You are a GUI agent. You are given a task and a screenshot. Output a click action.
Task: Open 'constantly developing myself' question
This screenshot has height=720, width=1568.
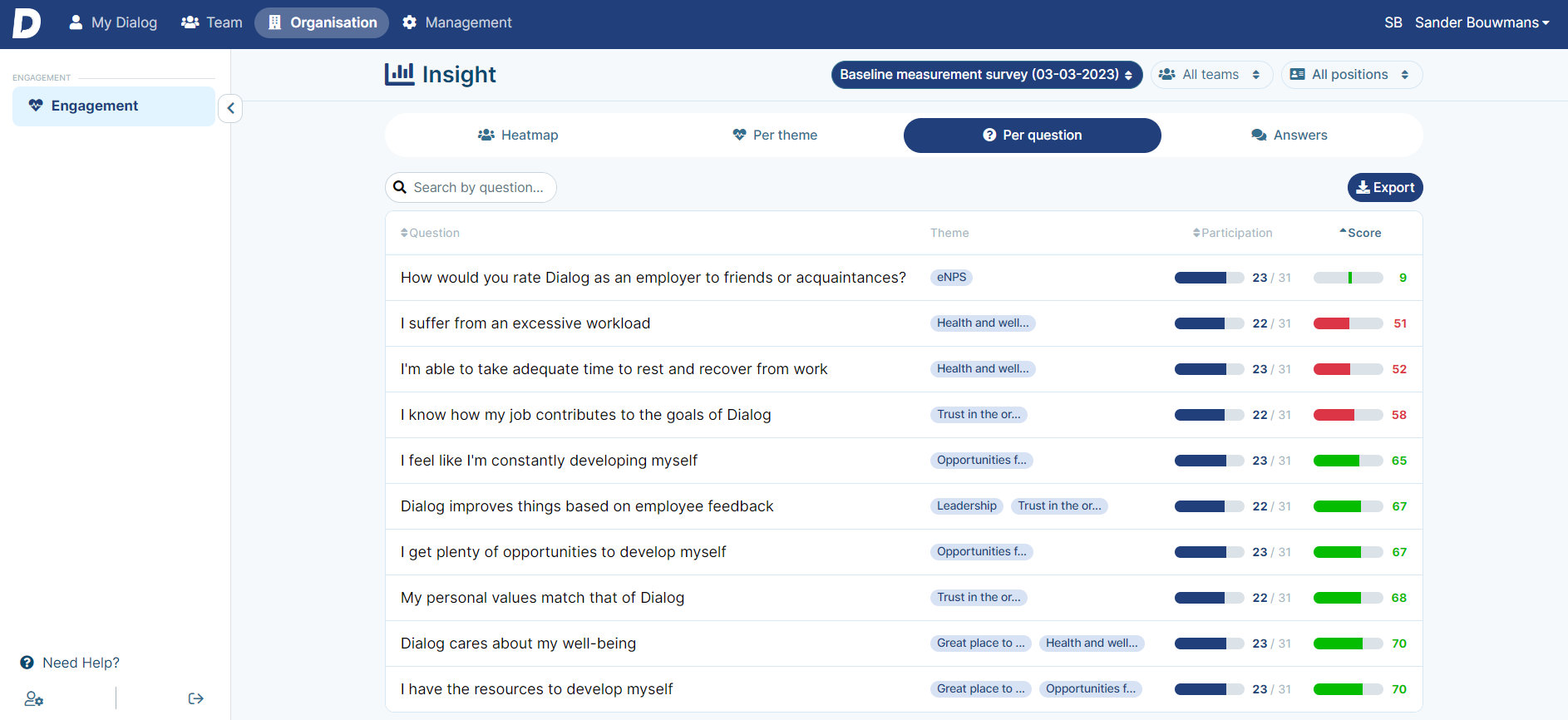[x=904, y=461]
